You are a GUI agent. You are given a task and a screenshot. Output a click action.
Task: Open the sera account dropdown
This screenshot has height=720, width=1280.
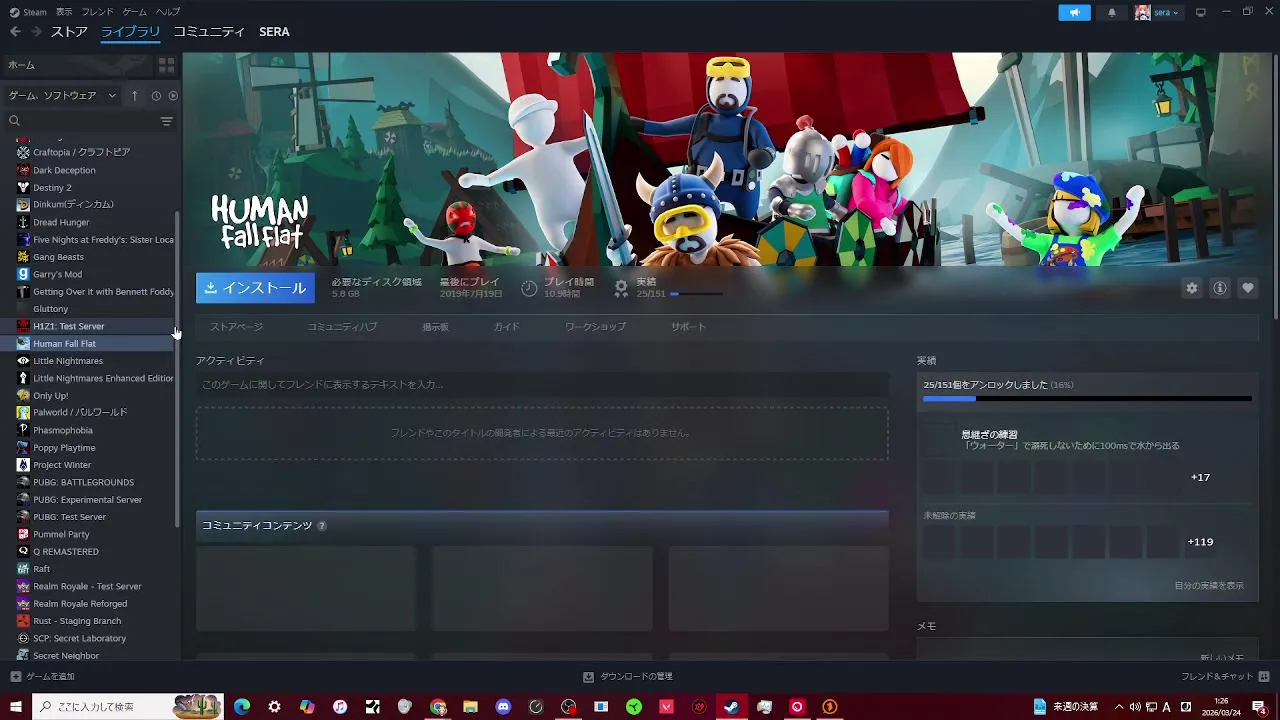[1157, 12]
